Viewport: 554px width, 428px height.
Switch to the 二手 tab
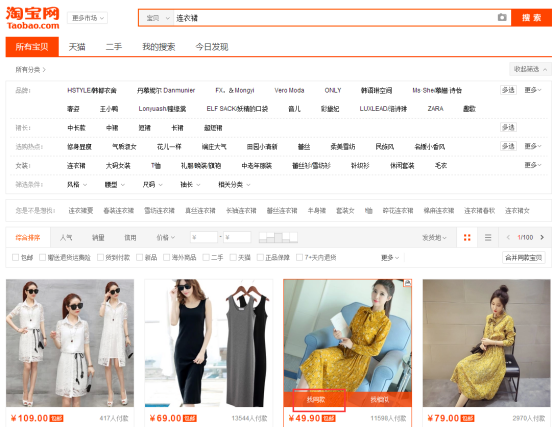coord(114,47)
